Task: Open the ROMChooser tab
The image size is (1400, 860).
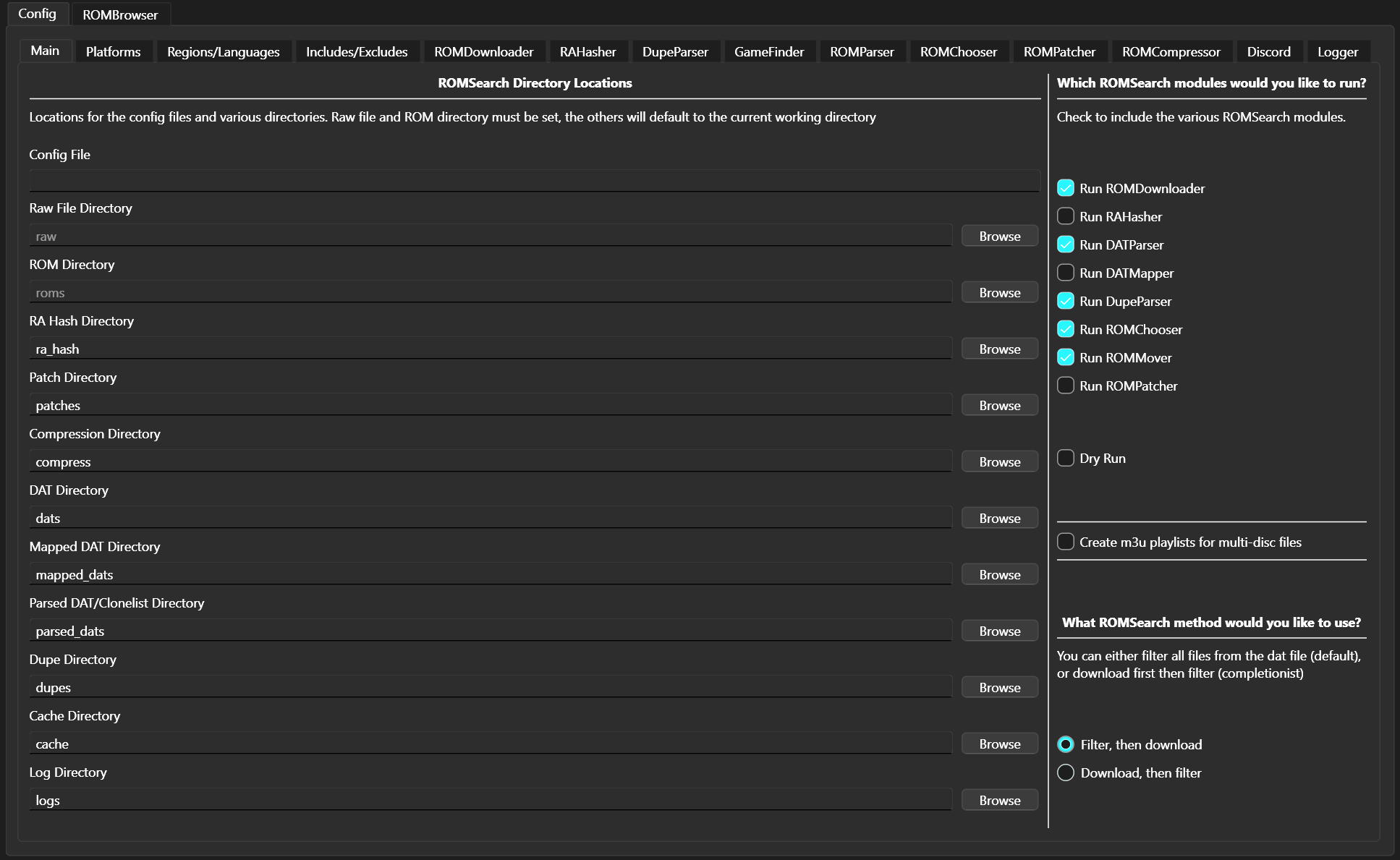Action: 959,52
